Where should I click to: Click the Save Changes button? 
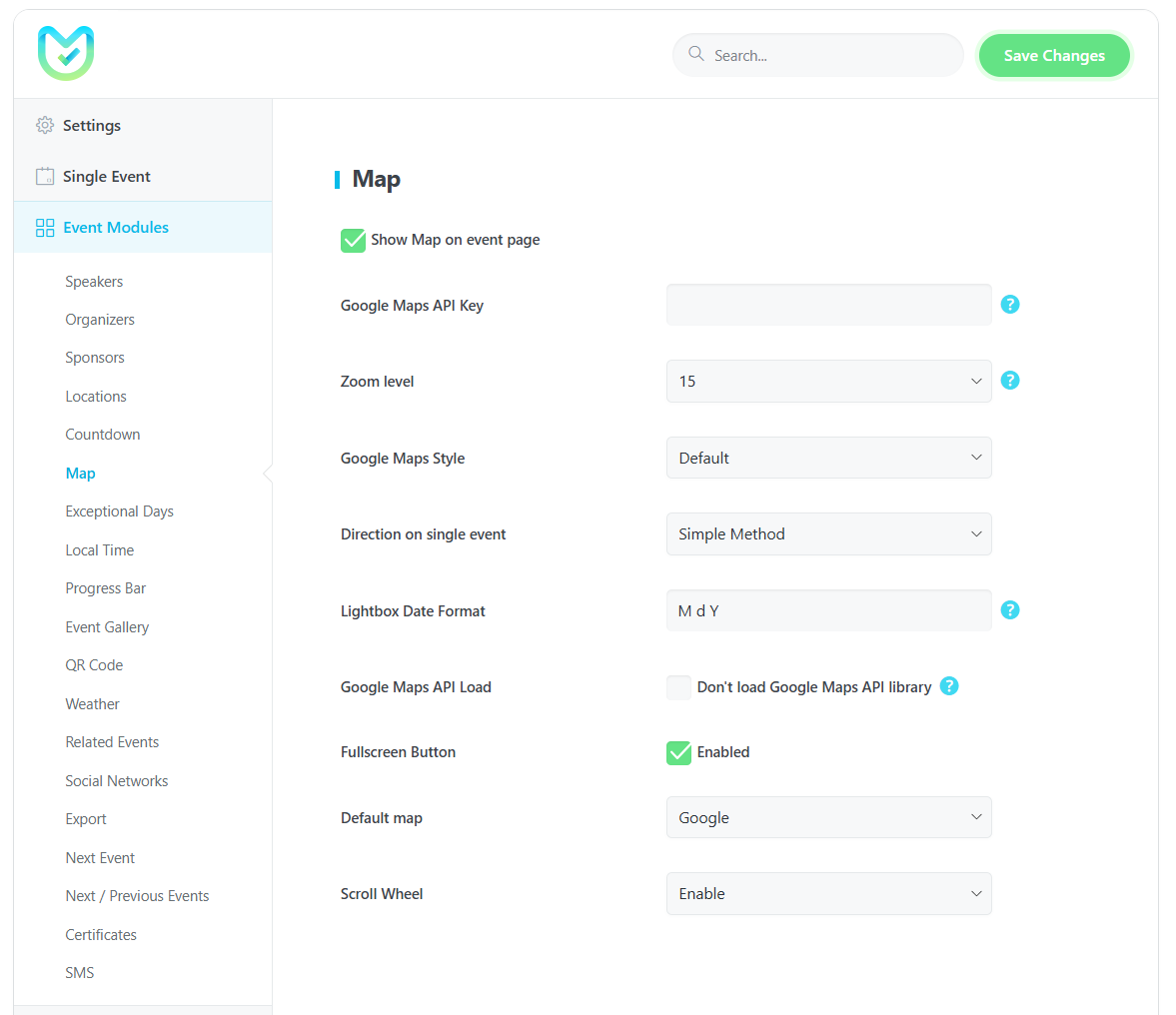point(1053,56)
